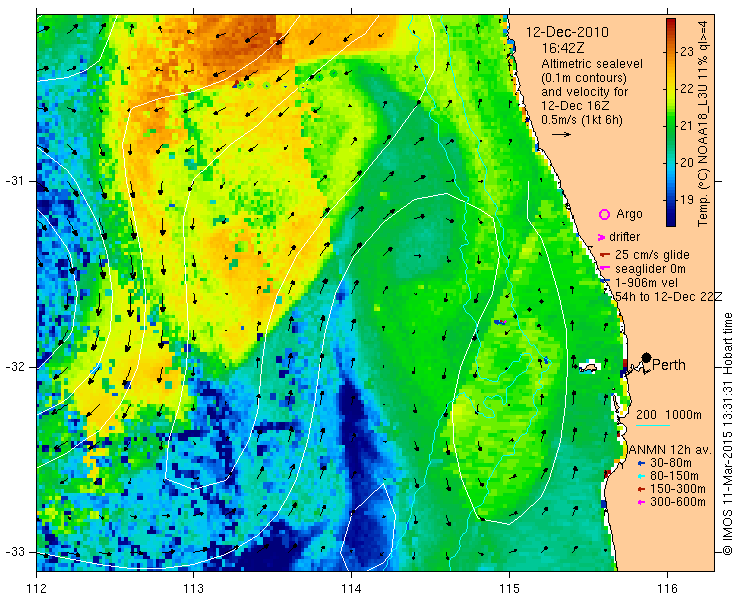Click the cyan isobath legend line under 200 1000m
The height and width of the screenshot is (600, 740).
653,426
